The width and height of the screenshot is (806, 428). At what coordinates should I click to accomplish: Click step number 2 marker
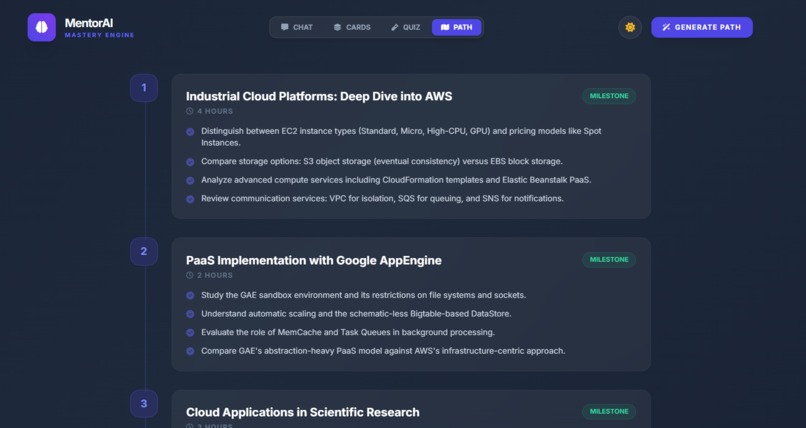point(144,251)
